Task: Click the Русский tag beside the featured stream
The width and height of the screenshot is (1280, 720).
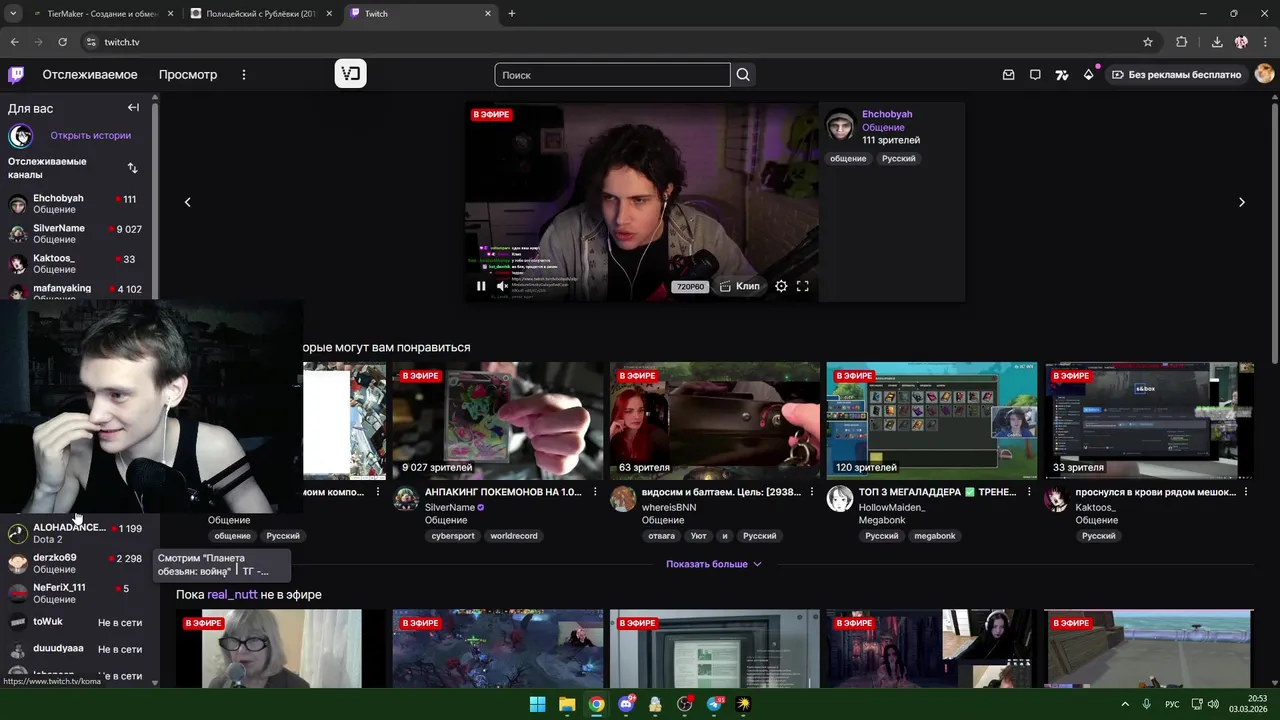Action: (898, 159)
